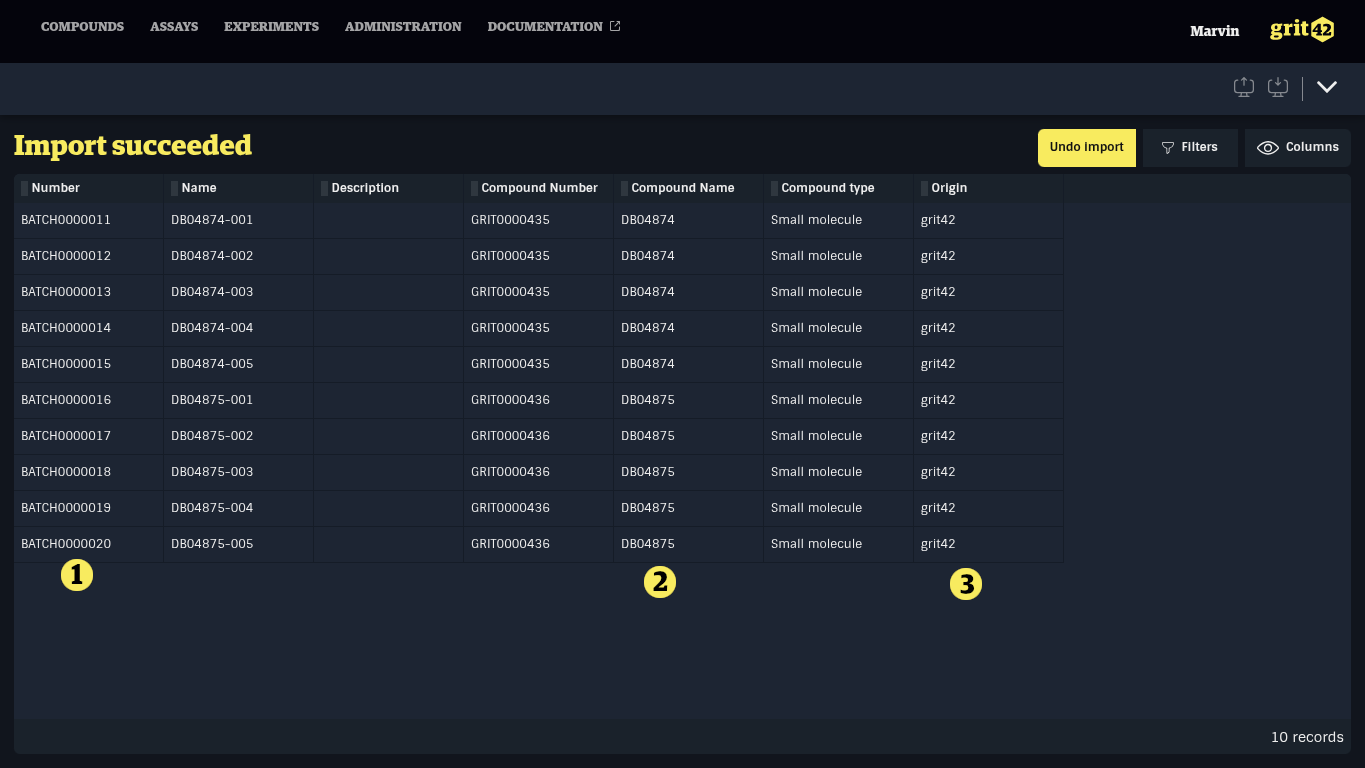The image size is (1365, 768).
Task: Click batch name DB04875-004
Action: click(x=212, y=508)
